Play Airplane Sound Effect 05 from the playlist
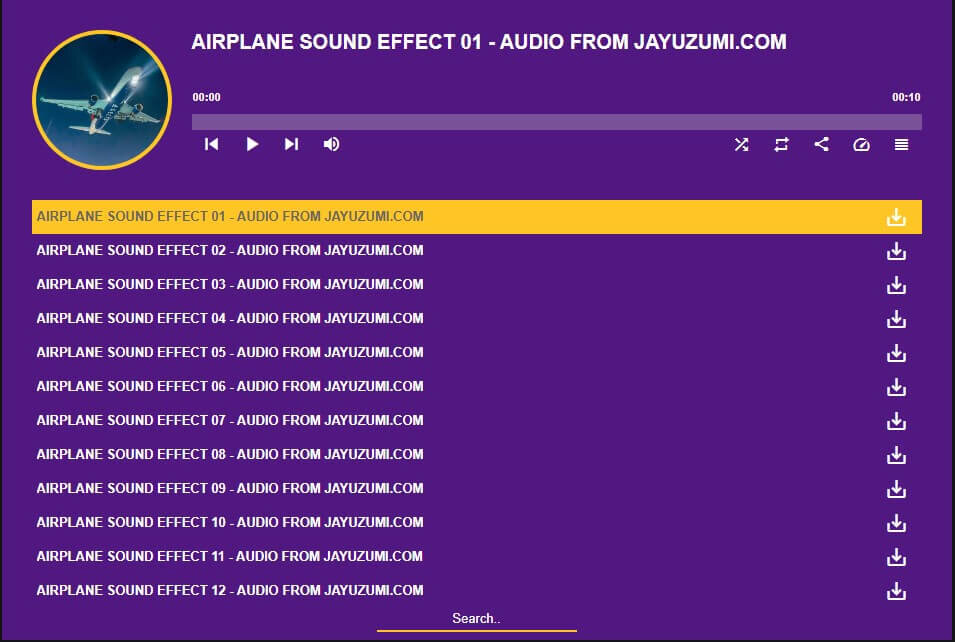This screenshot has height=642, width=955. click(229, 352)
